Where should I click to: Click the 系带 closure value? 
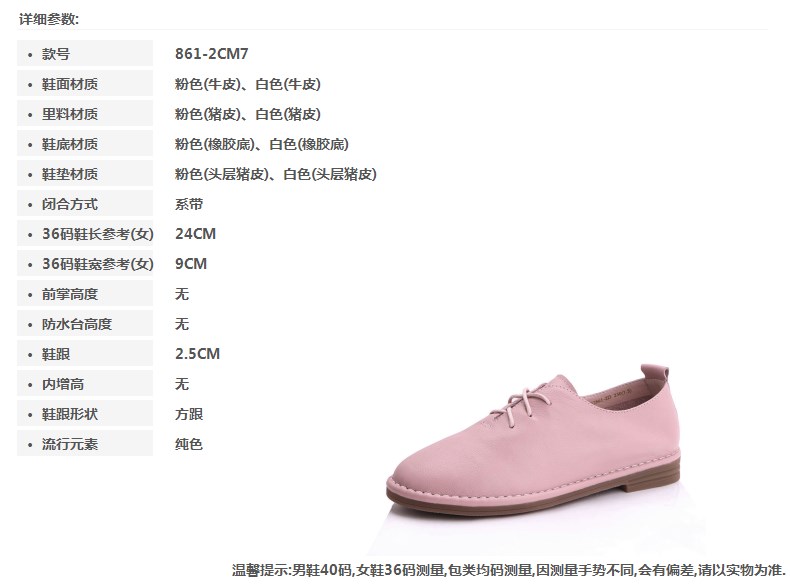pyautogui.click(x=189, y=204)
